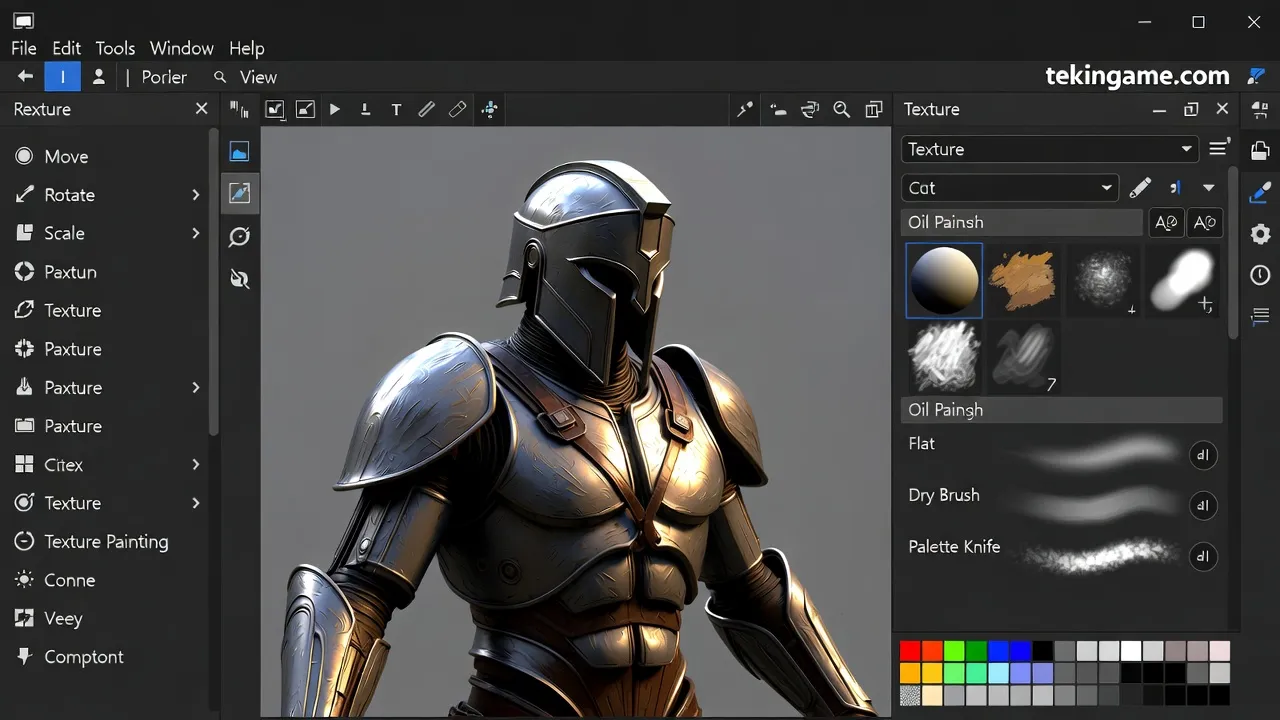The image size is (1280, 720).
Task: Select the blue image icon in vertical toolbar
Action: coord(239,152)
